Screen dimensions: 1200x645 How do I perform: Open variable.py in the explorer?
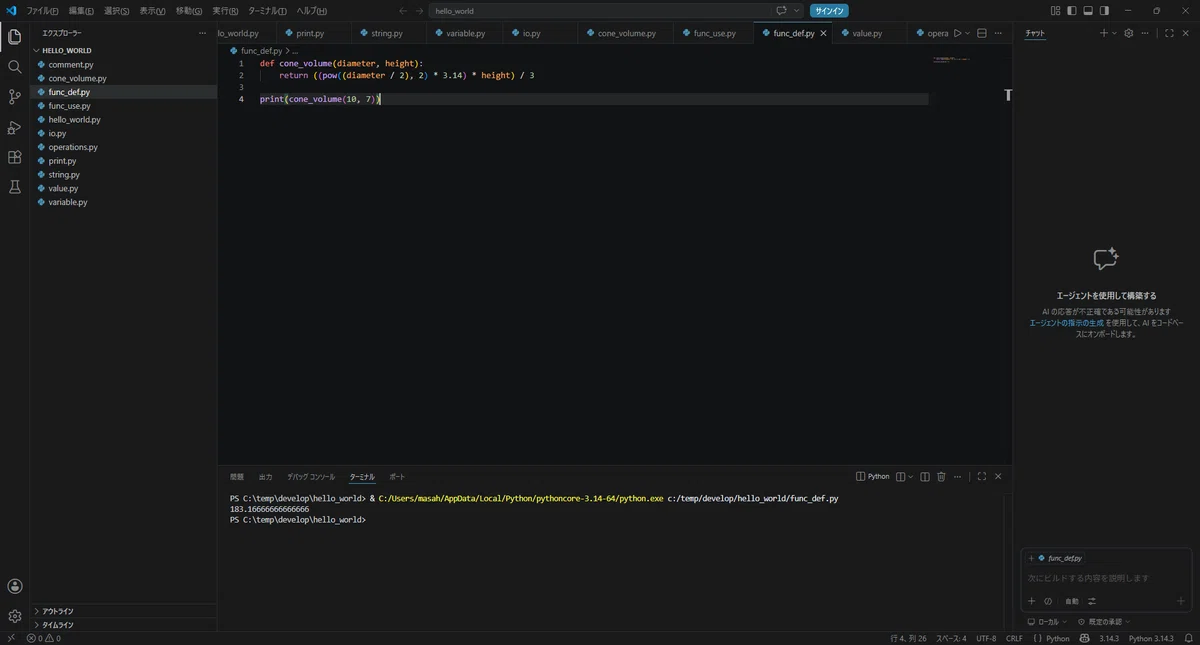(68, 202)
